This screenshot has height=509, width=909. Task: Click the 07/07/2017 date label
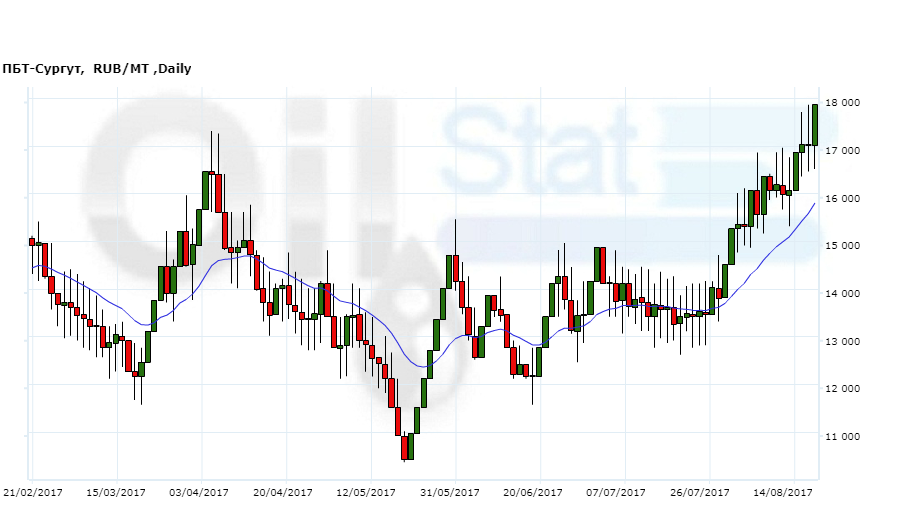click(617, 493)
